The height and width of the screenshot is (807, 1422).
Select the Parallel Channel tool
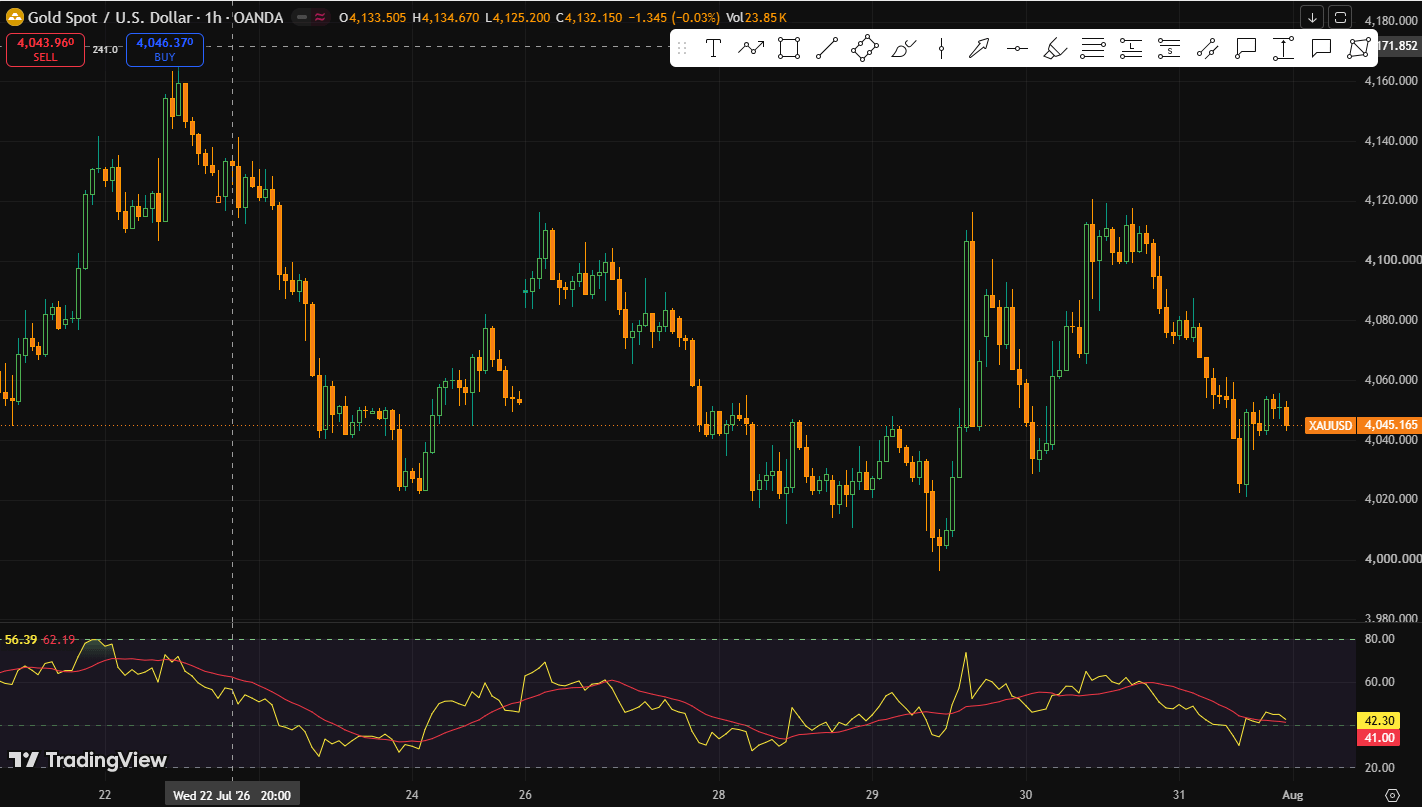(1207, 48)
